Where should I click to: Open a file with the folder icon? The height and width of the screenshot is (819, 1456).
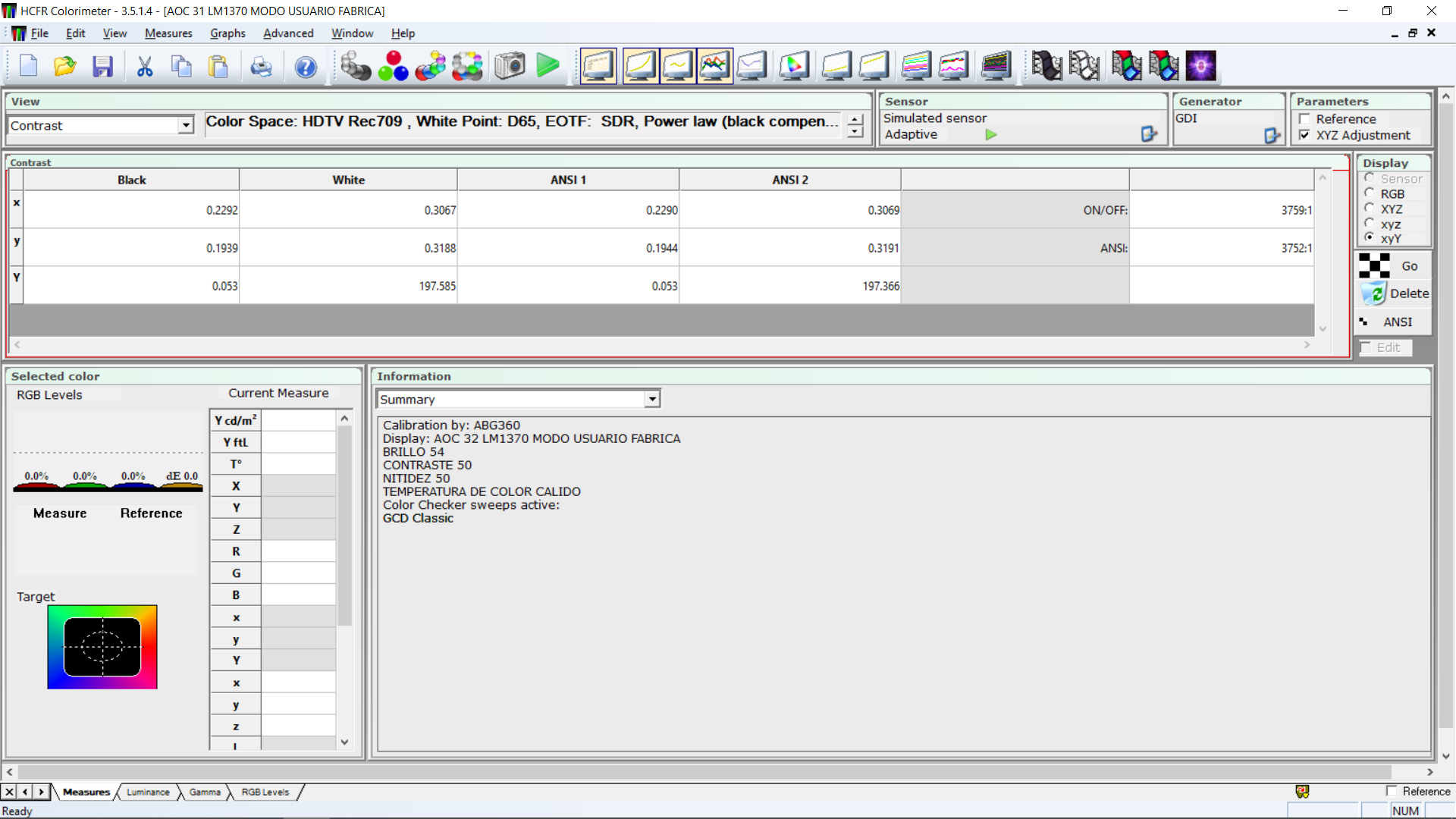click(x=65, y=66)
